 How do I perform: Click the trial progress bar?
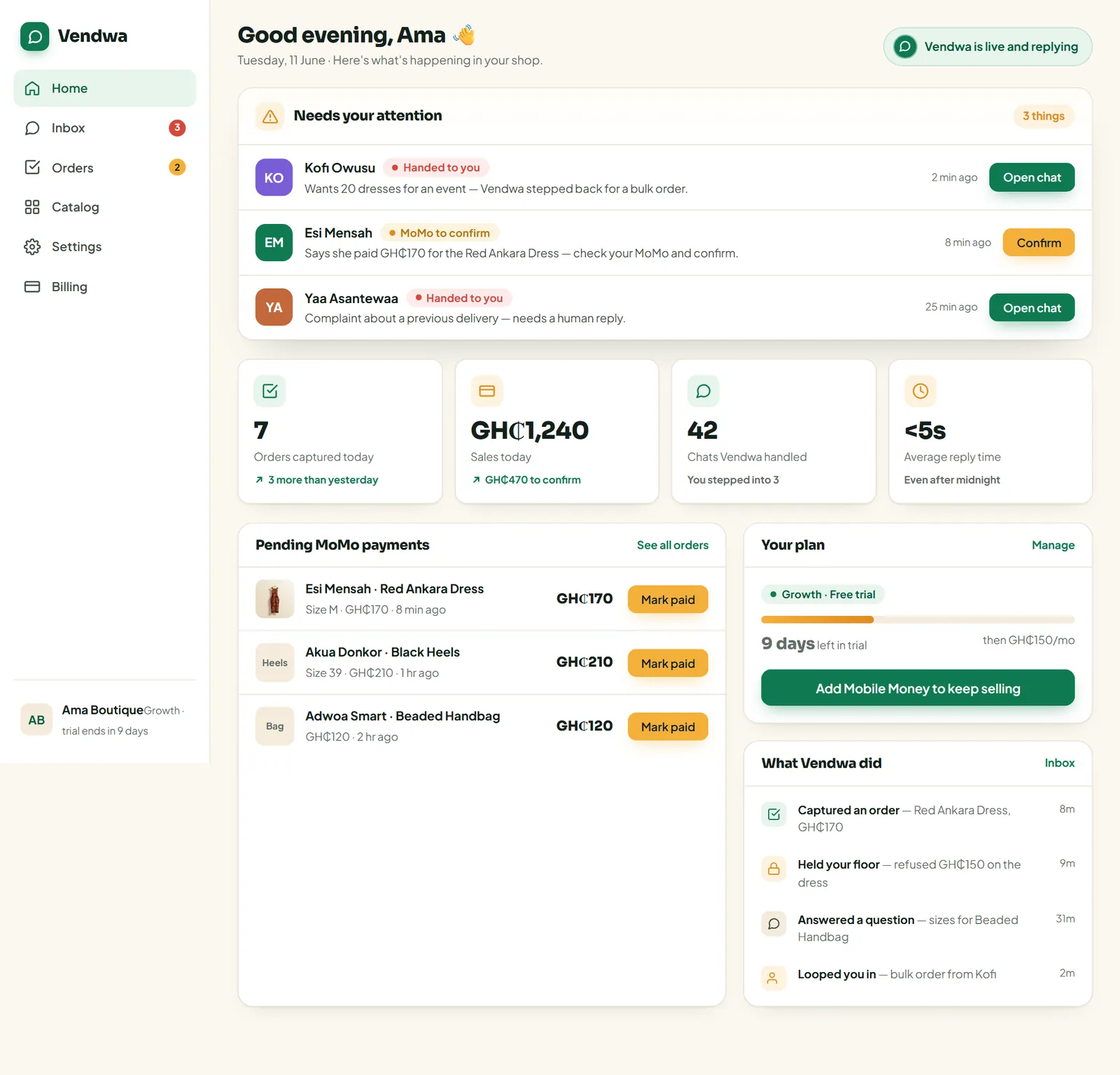918,619
